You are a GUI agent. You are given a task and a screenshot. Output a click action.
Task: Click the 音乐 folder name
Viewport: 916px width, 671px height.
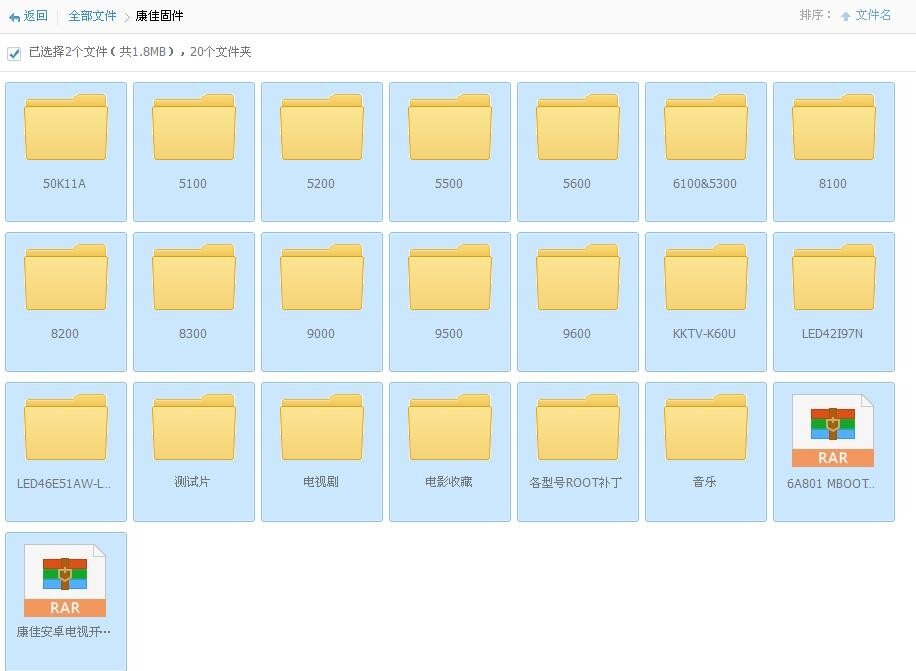coord(705,482)
